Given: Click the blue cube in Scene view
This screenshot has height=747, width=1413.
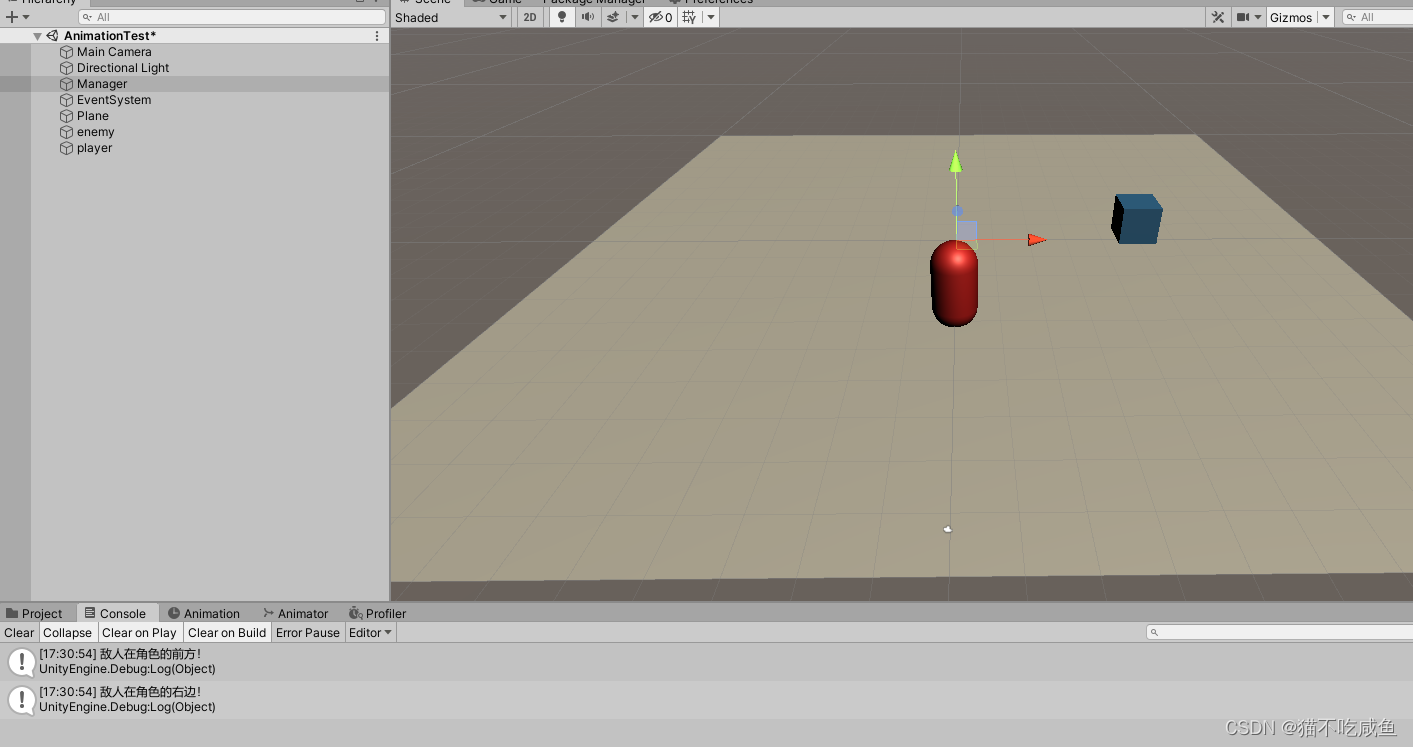Looking at the screenshot, I should click(x=1137, y=219).
